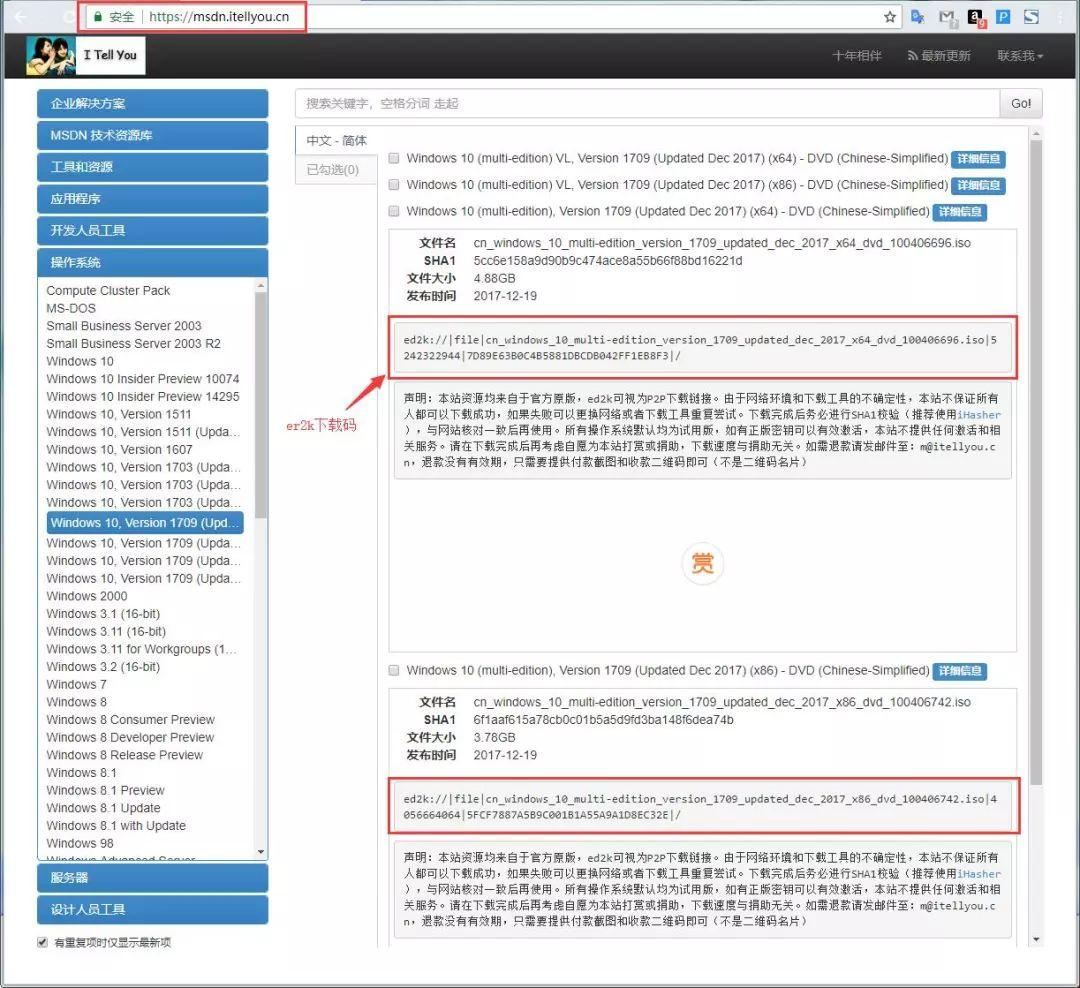Select highlighted Windows 10, Version 1709 item
1080x988 pixels.
tap(145, 523)
